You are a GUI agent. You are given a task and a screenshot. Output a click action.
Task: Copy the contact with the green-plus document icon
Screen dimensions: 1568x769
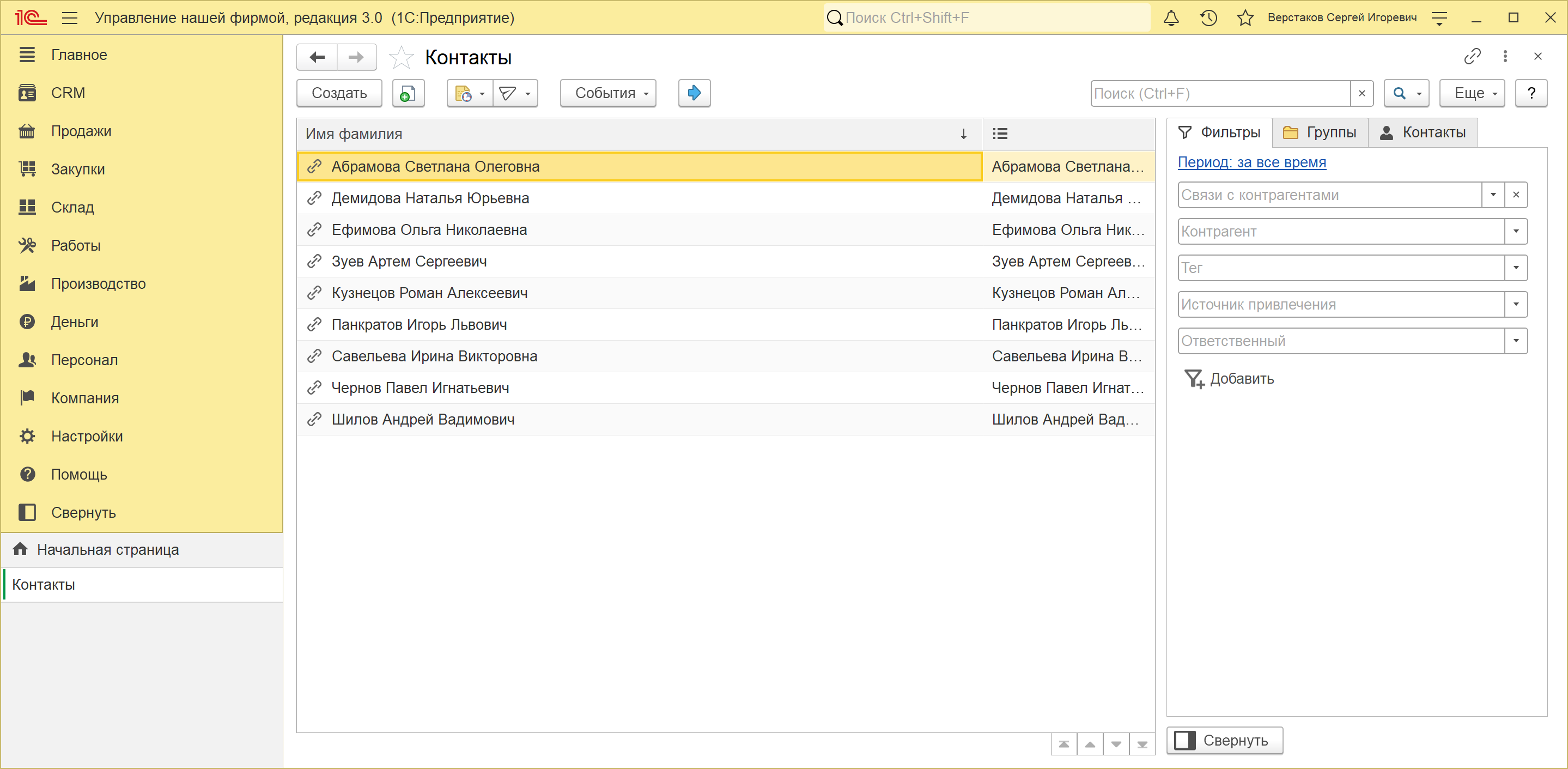[x=408, y=93]
